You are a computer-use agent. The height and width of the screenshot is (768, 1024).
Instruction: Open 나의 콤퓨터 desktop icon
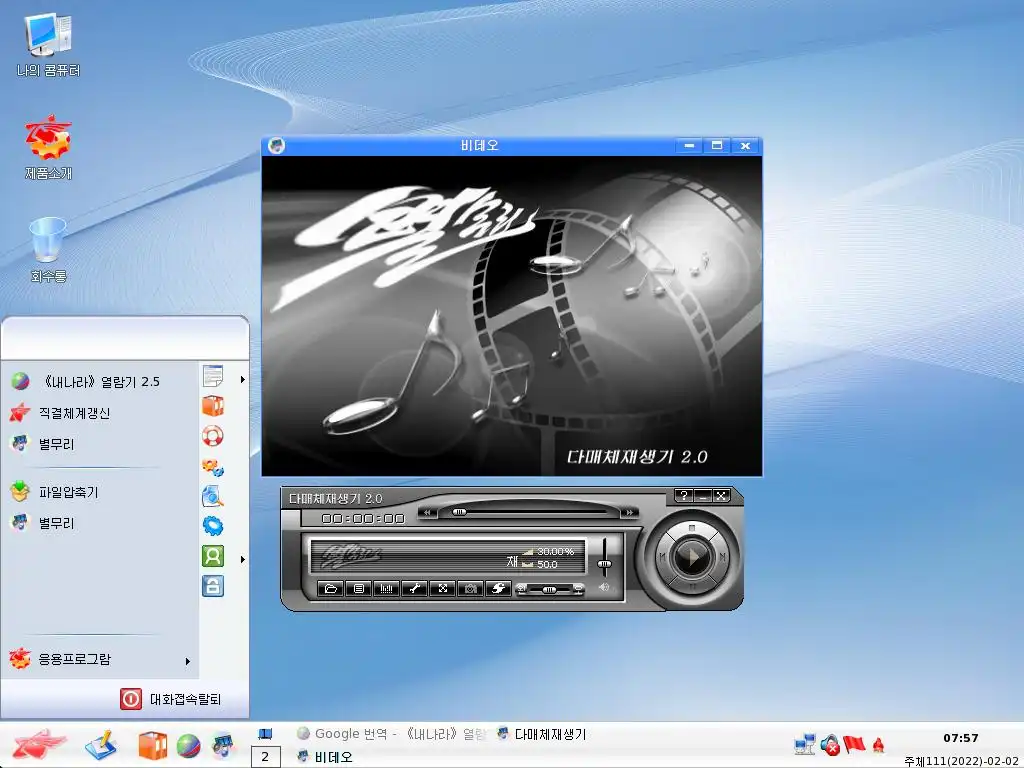tap(48, 46)
